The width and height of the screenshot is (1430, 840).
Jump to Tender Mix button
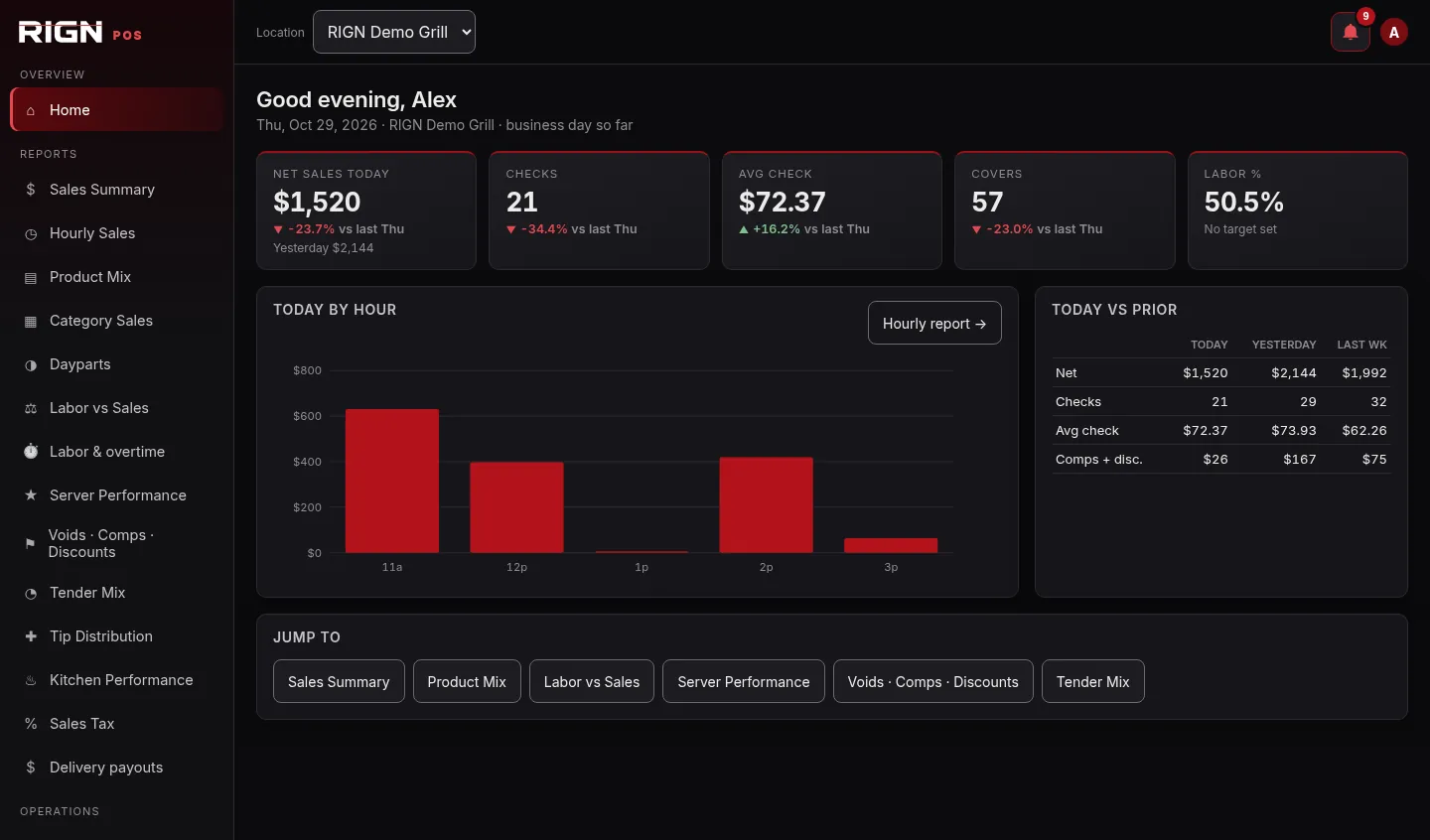[1093, 681]
